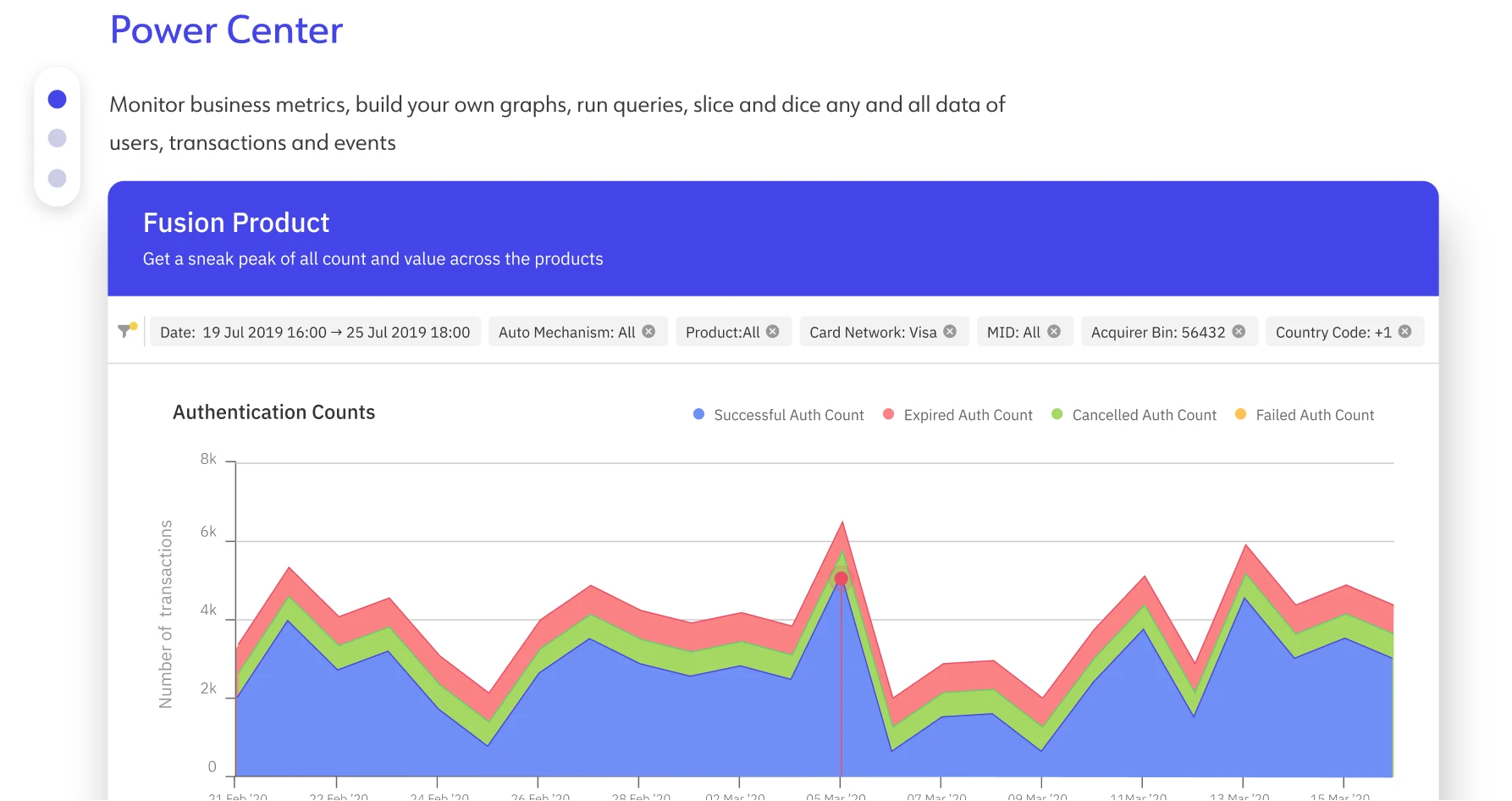Remove the MID: All filter

pos(1054,331)
